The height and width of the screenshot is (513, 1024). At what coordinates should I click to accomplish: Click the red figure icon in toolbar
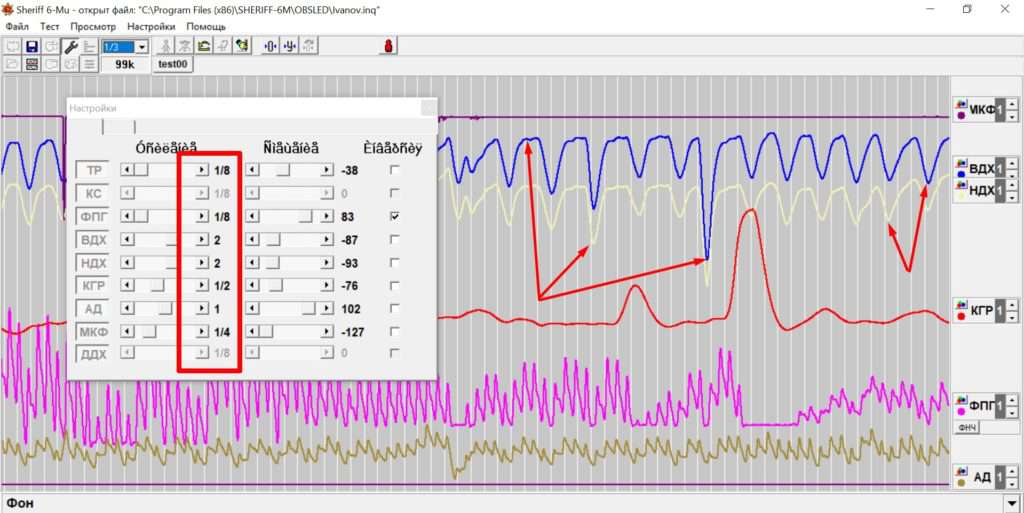(x=387, y=47)
